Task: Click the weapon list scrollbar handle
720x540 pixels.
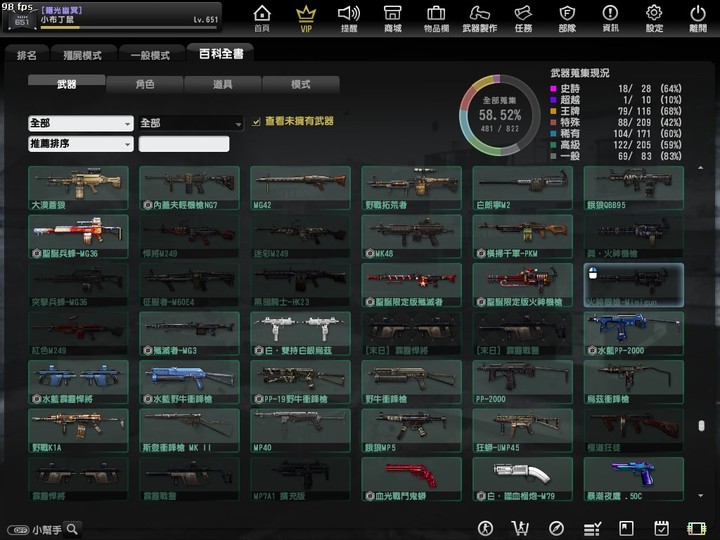Action: tap(701, 426)
